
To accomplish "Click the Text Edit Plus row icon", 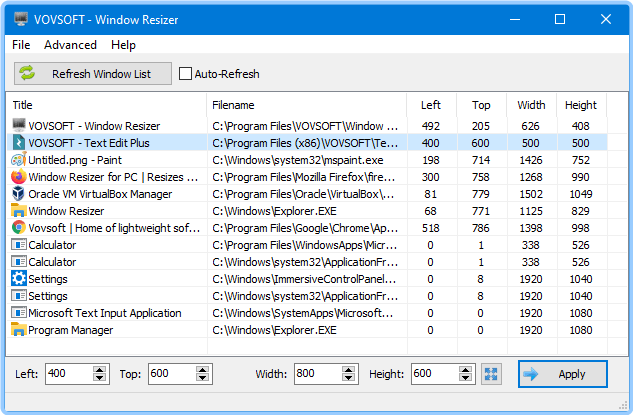I will [x=19, y=143].
